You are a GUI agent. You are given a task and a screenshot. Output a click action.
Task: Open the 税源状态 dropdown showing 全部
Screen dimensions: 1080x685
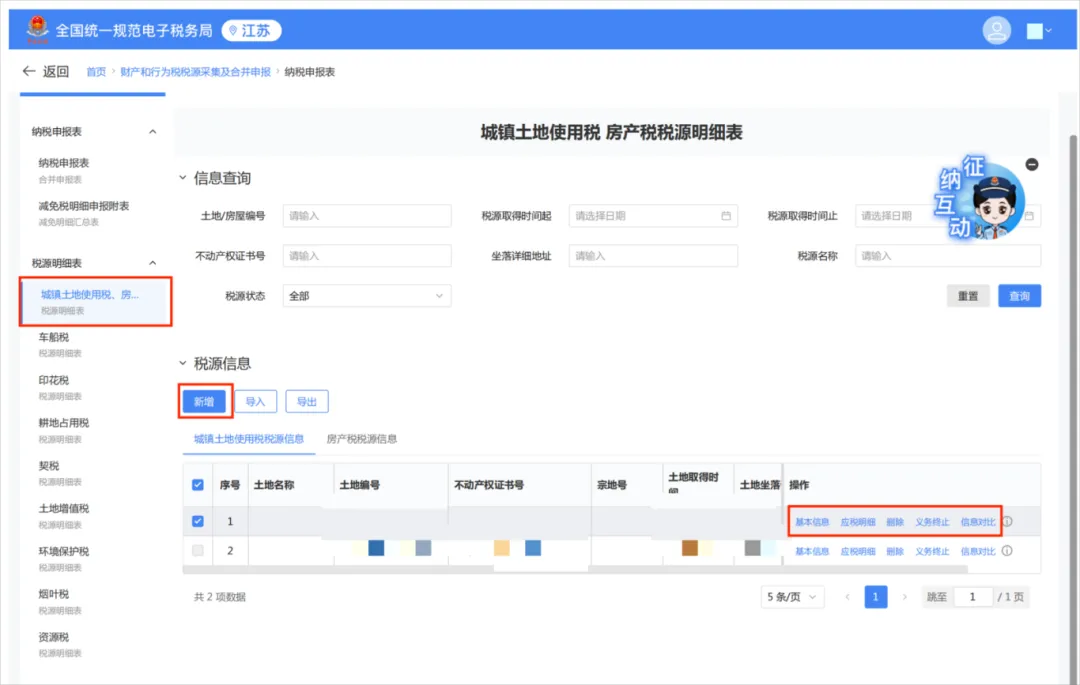[x=367, y=295]
